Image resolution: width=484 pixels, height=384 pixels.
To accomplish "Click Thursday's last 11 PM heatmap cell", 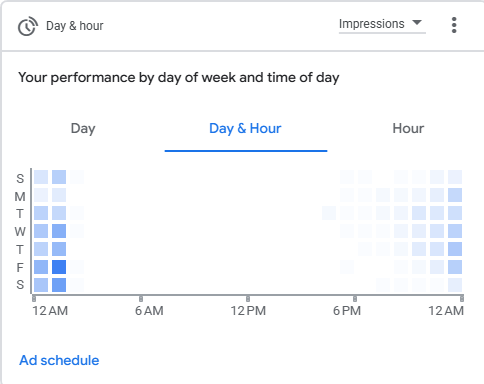I will tap(455, 249).
